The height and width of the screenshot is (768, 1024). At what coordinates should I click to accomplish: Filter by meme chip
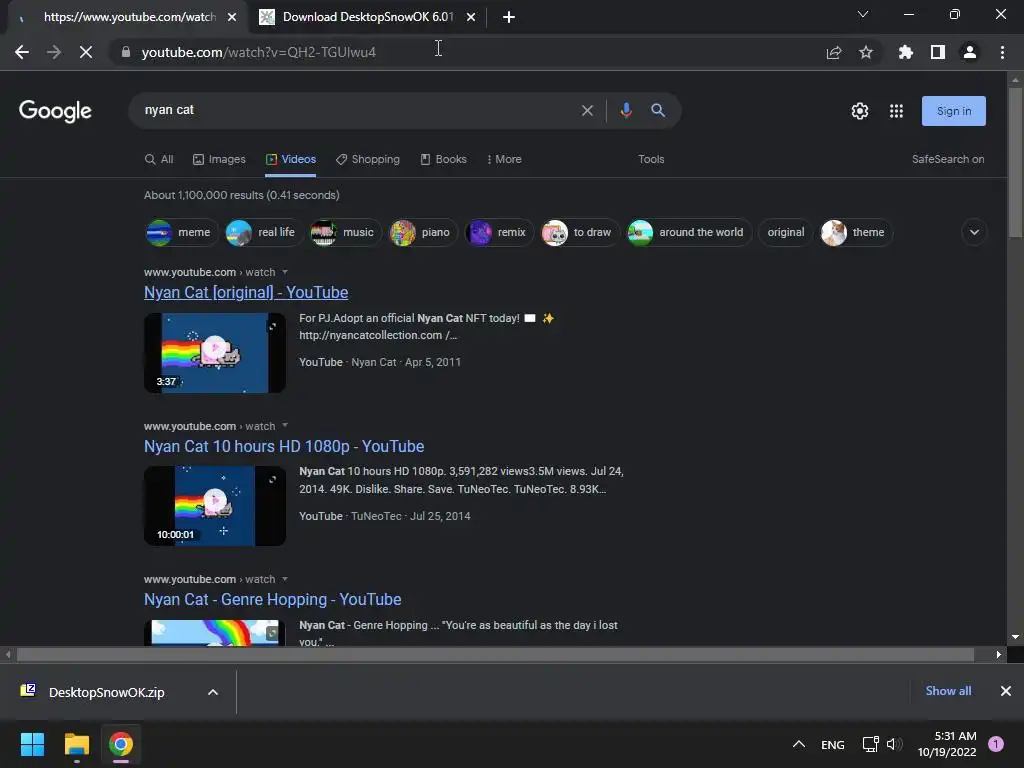181,232
